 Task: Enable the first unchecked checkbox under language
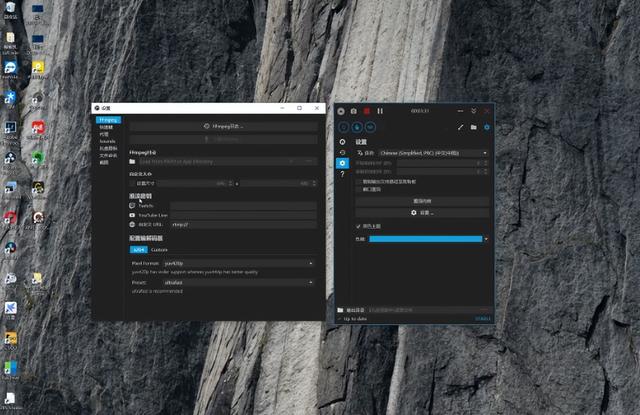click(359, 181)
